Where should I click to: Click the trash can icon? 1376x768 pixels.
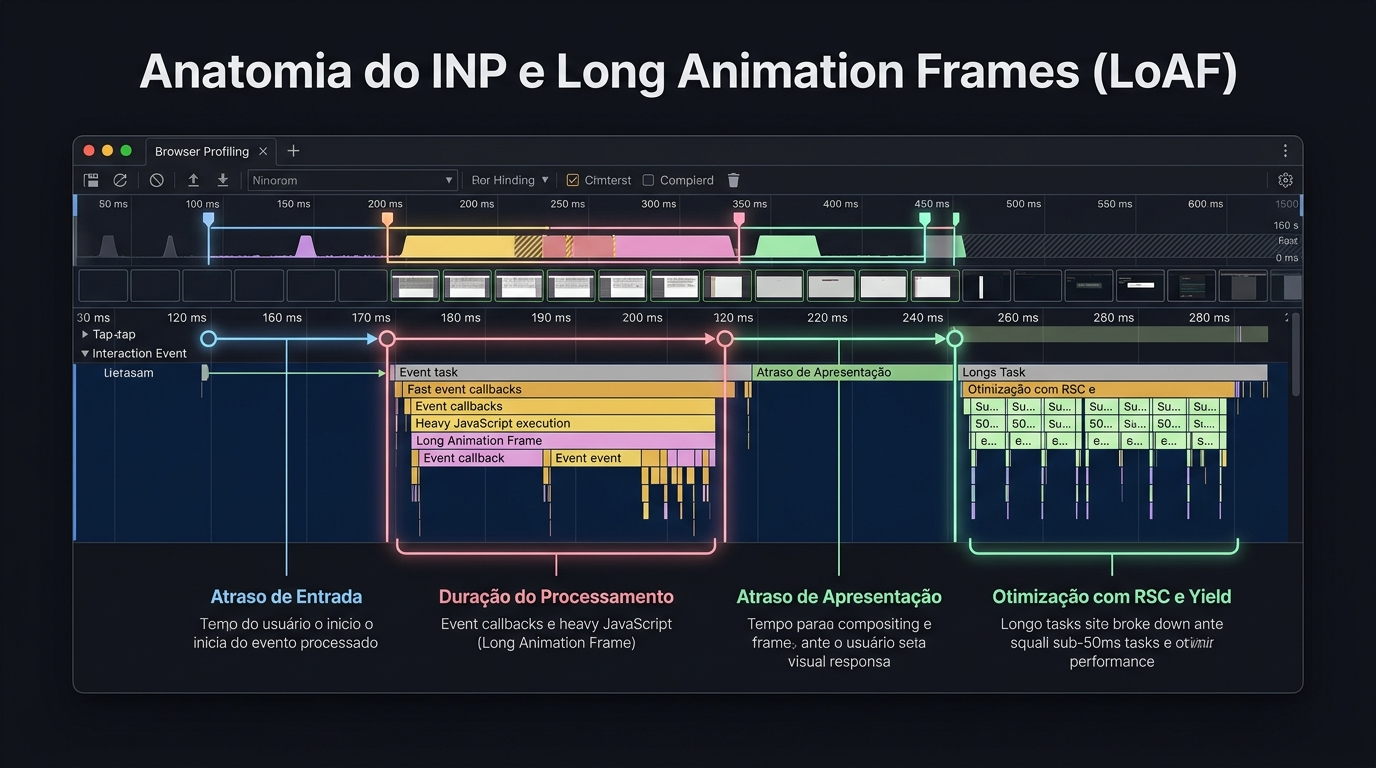pyautogui.click(x=733, y=180)
